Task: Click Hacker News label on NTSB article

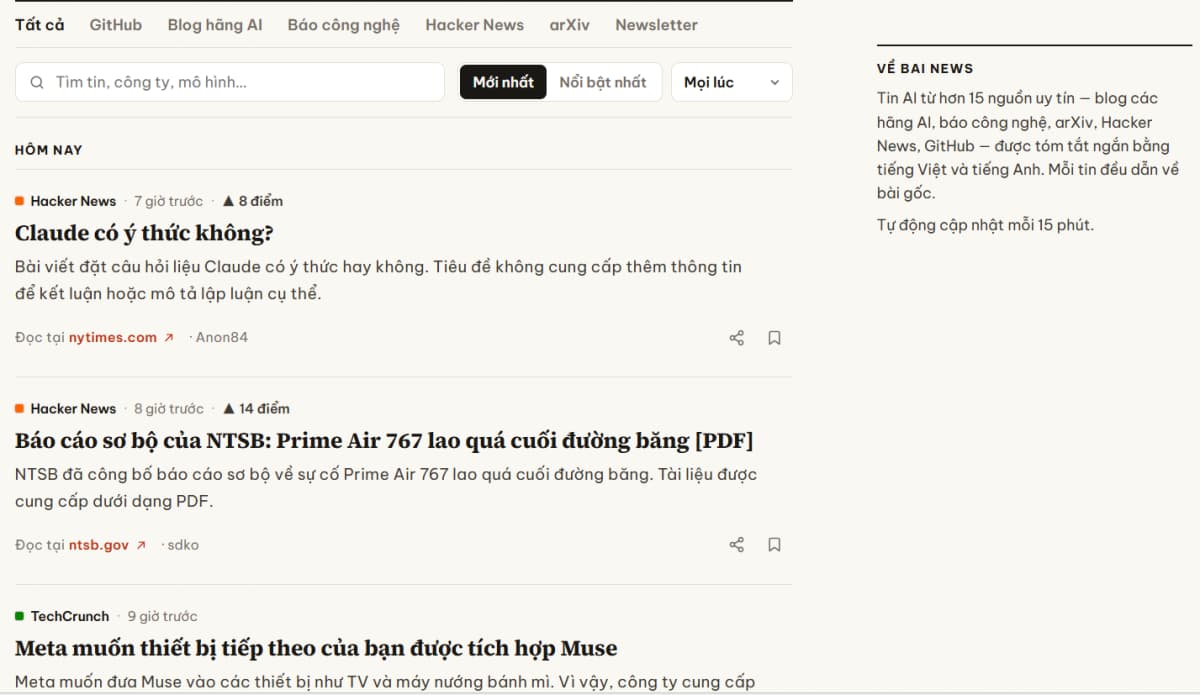Action: 73,408
